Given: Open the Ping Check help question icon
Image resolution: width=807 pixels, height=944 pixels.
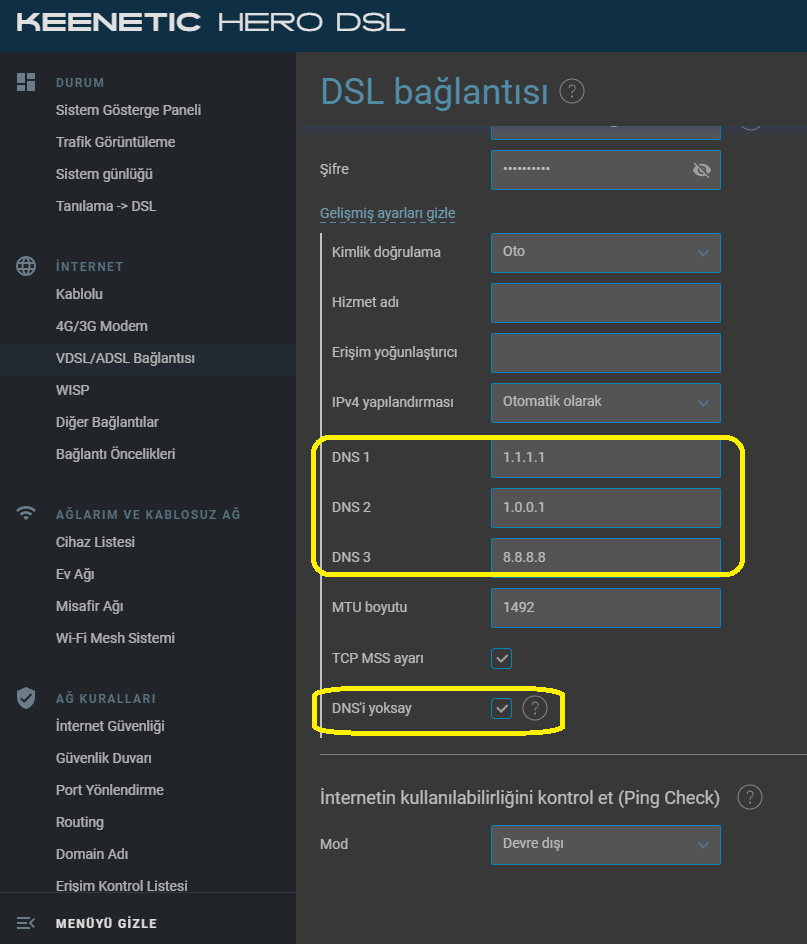Looking at the screenshot, I should point(750,797).
